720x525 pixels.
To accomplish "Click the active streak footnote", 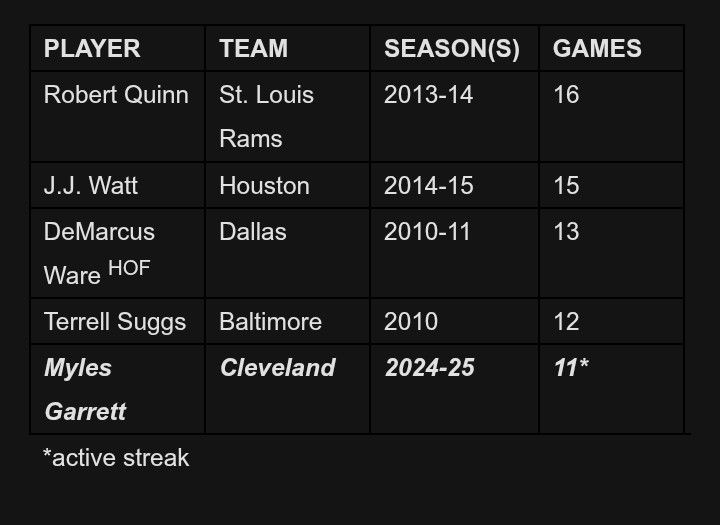I will coord(116,457).
